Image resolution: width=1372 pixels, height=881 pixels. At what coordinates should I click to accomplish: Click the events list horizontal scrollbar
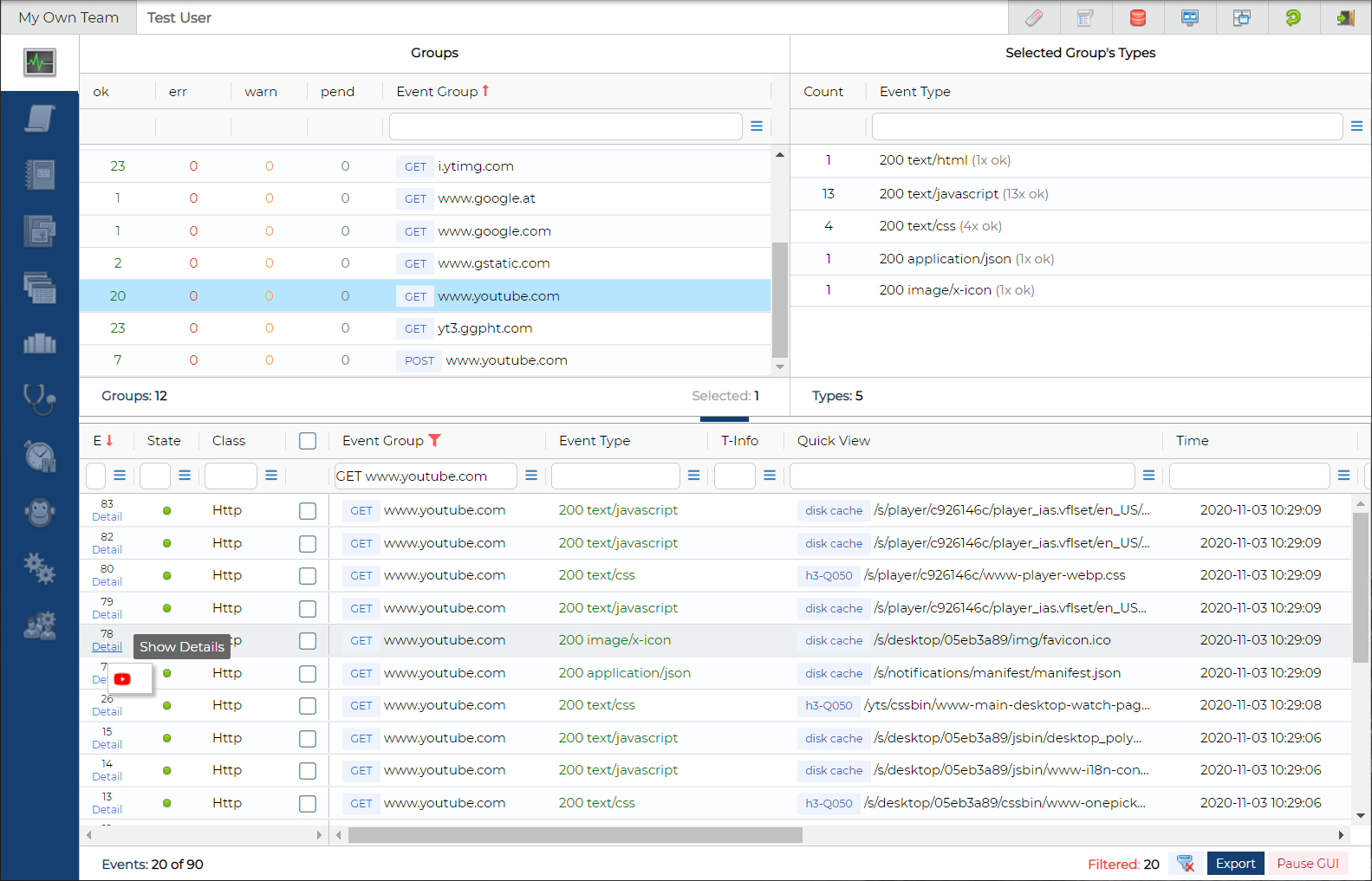click(575, 835)
